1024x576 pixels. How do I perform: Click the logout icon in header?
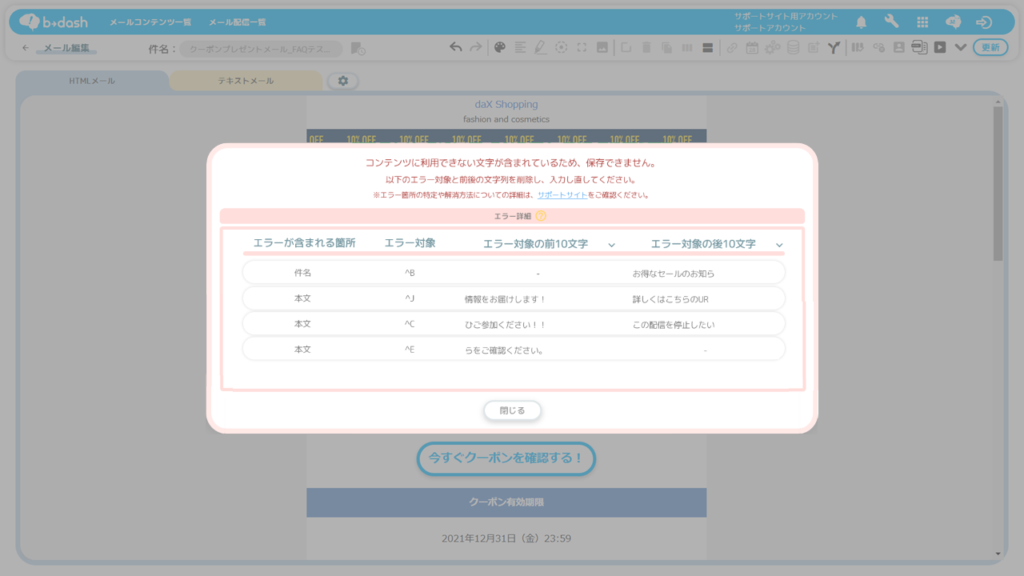click(983, 22)
